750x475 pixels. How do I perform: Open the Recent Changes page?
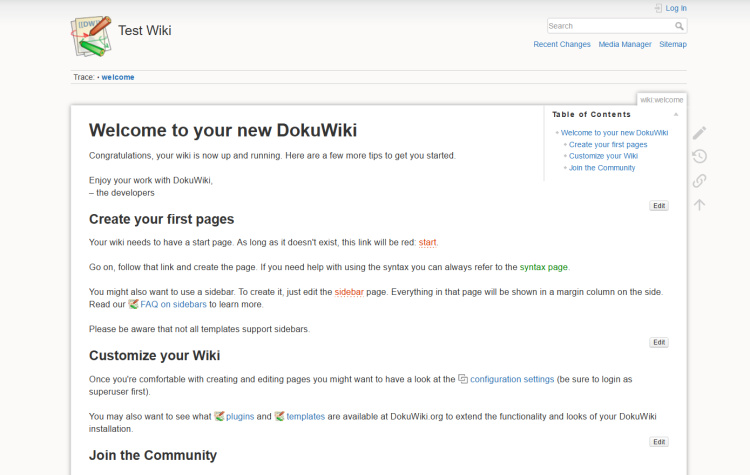click(562, 44)
